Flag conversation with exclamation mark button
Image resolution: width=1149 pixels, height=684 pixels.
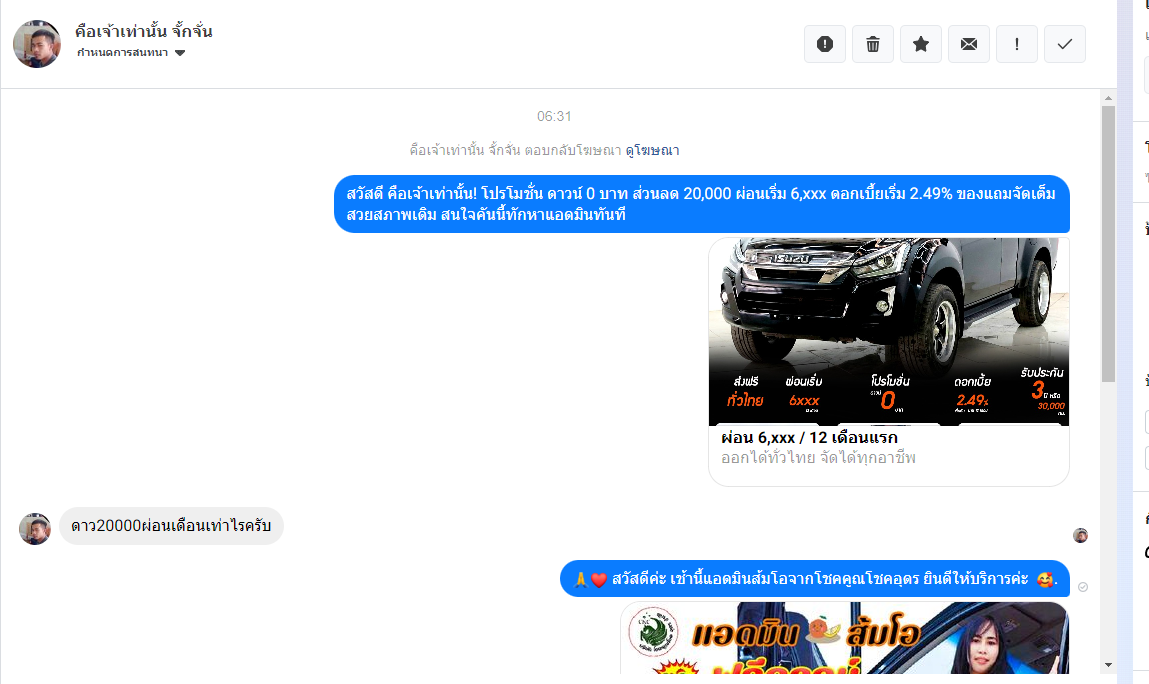coord(1016,44)
